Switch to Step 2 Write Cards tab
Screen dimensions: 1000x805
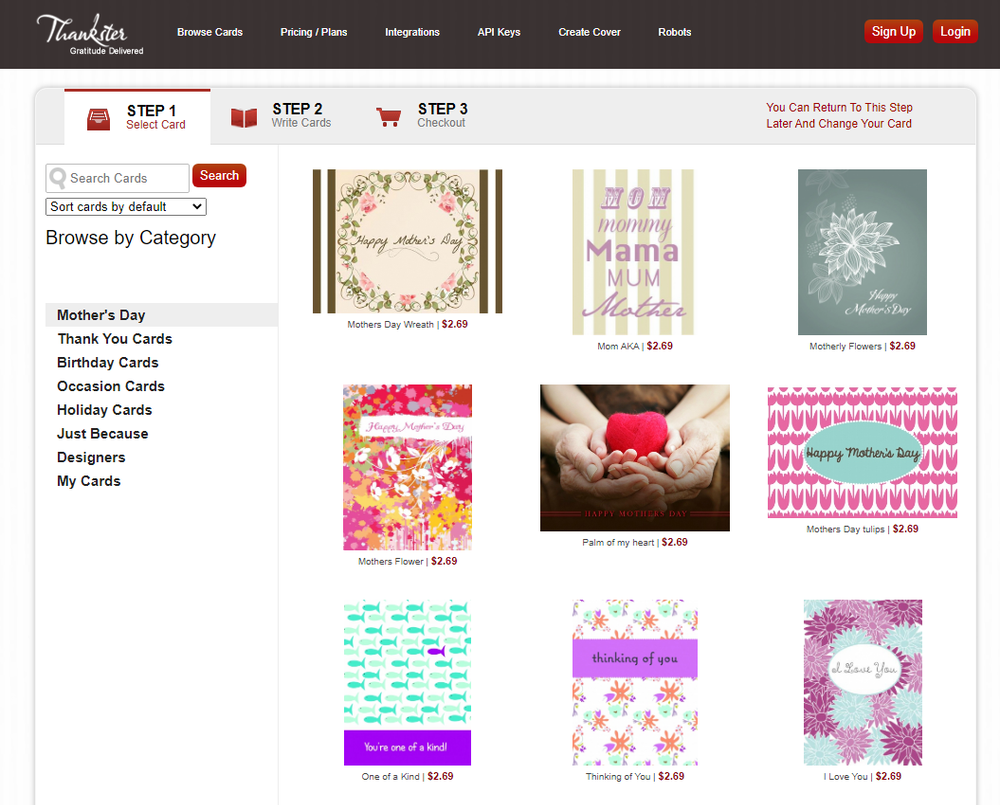click(281, 115)
